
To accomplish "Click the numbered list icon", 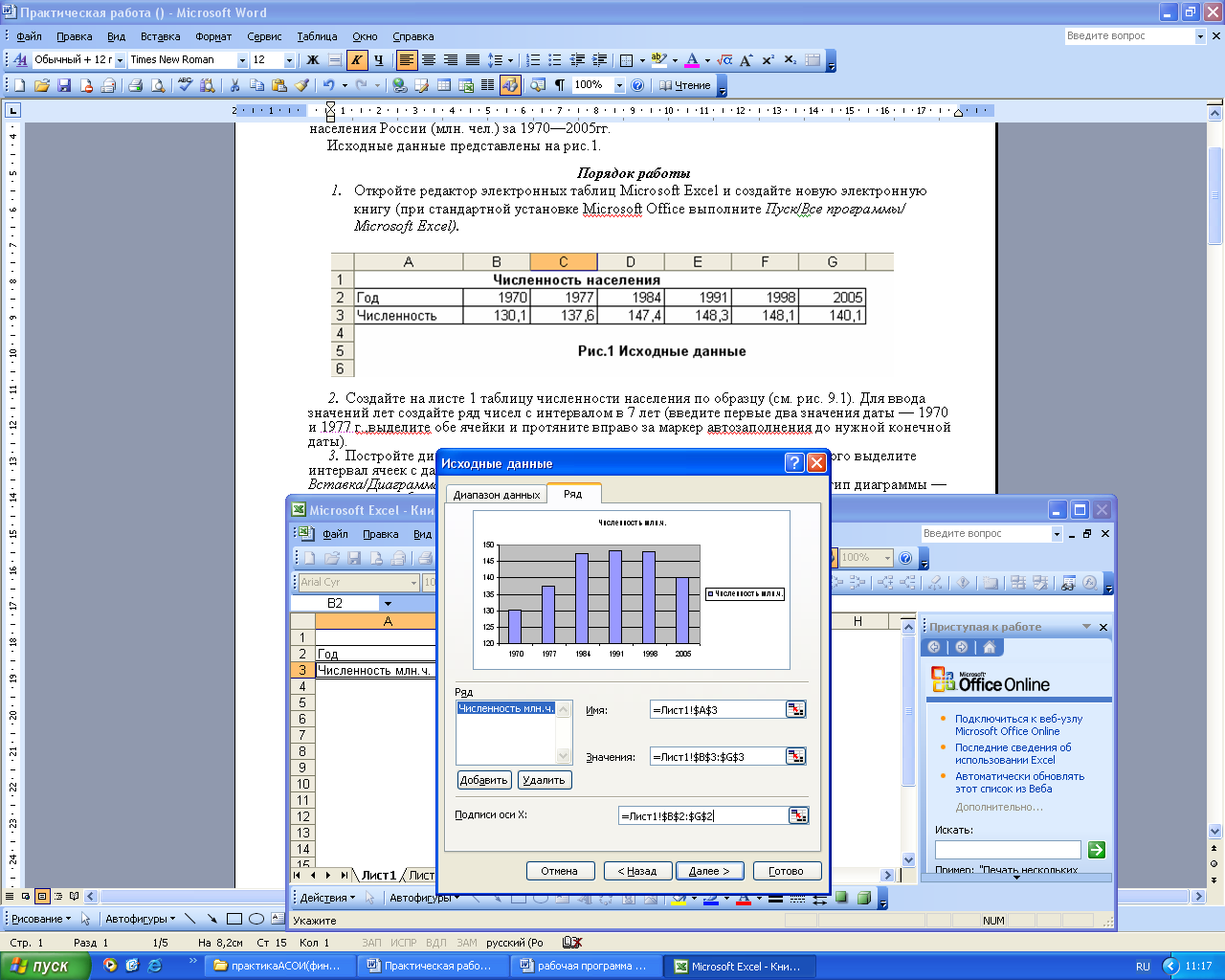I will click(x=533, y=59).
